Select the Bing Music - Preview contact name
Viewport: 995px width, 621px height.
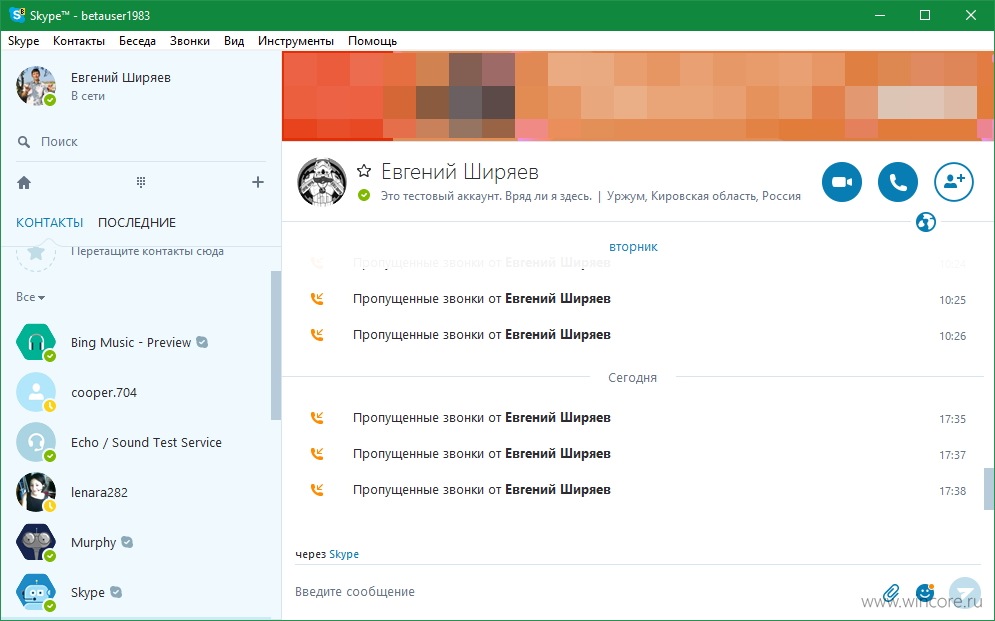point(131,343)
